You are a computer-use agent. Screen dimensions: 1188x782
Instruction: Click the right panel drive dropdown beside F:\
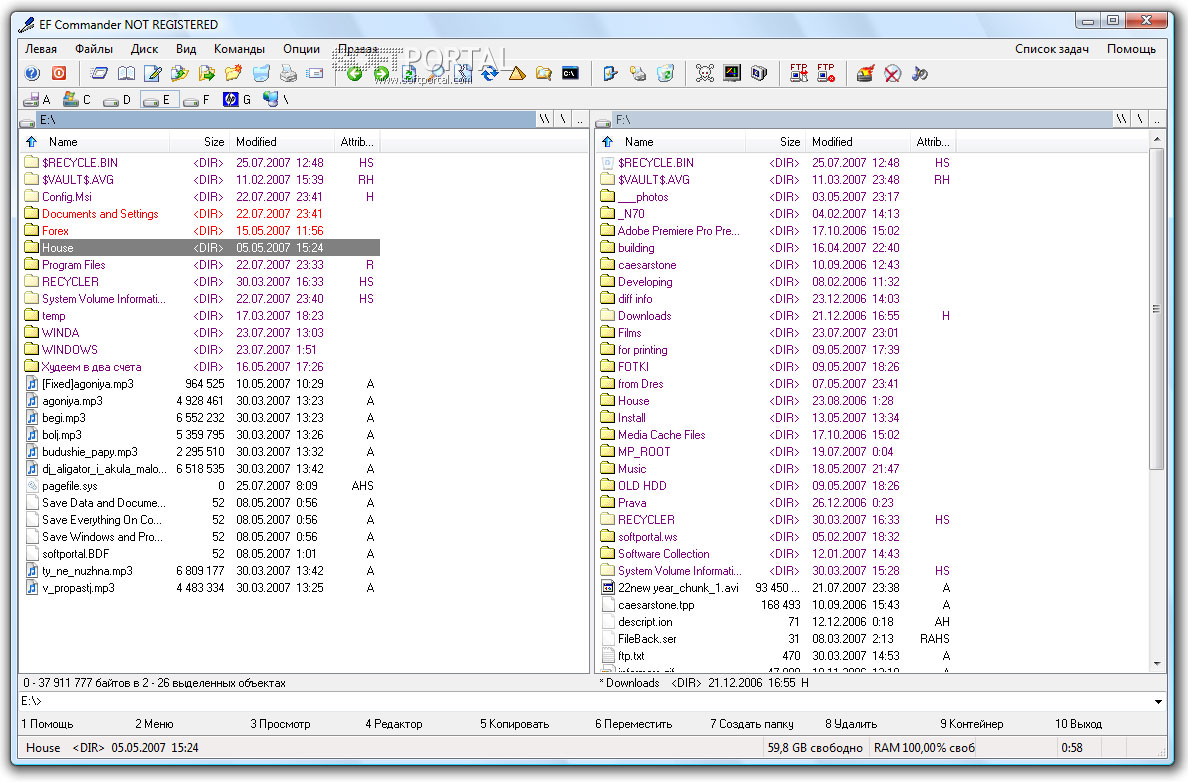click(x=604, y=120)
